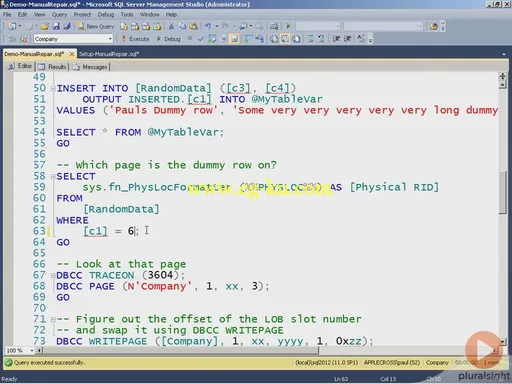
Task: Click the horizontal scroll left arrow
Action: (39, 350)
